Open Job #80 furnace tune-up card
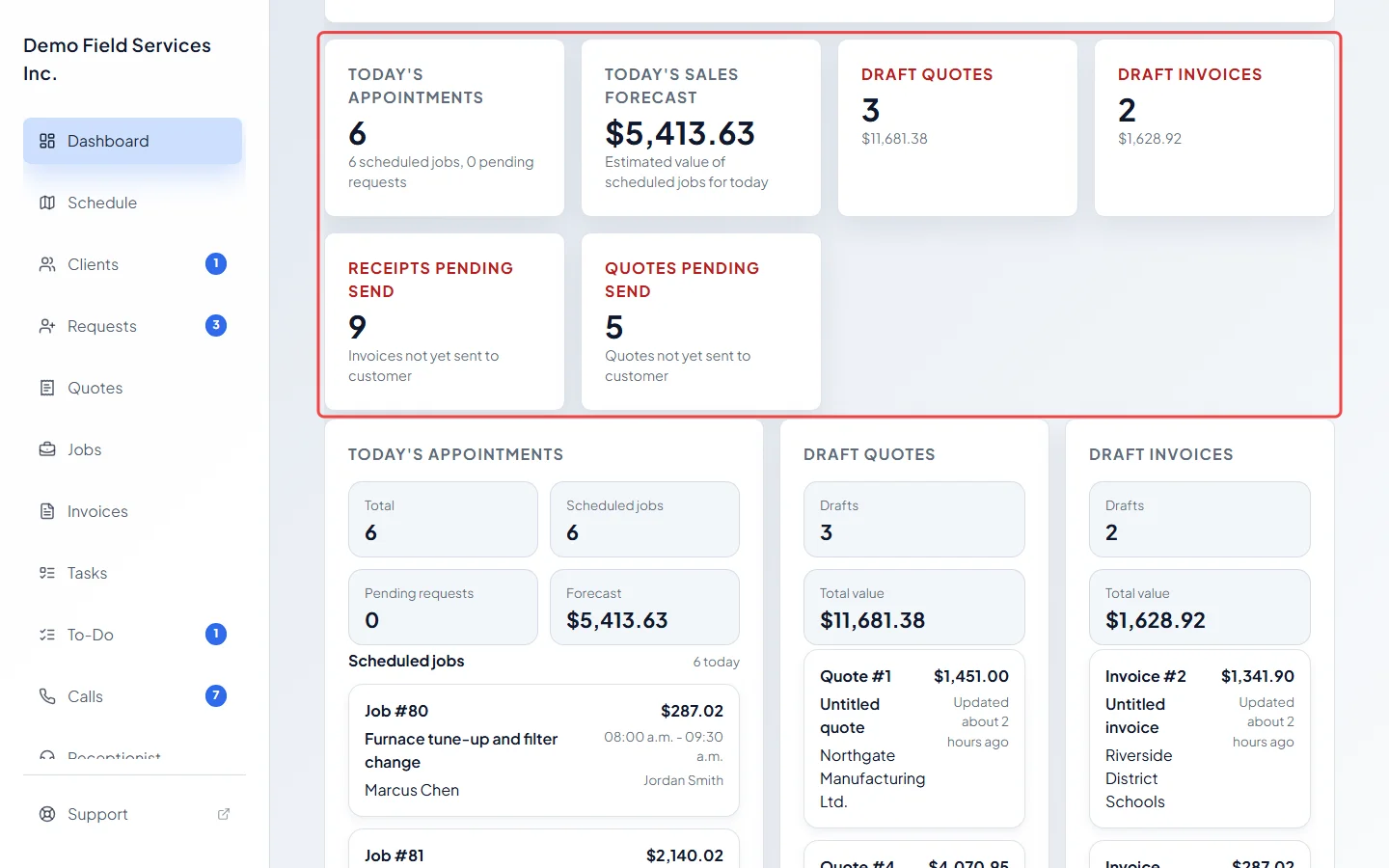The width and height of the screenshot is (1389, 868). tap(544, 750)
